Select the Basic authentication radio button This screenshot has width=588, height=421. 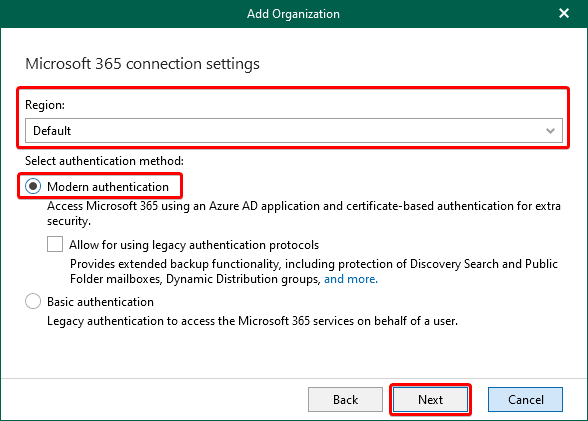click(33, 301)
